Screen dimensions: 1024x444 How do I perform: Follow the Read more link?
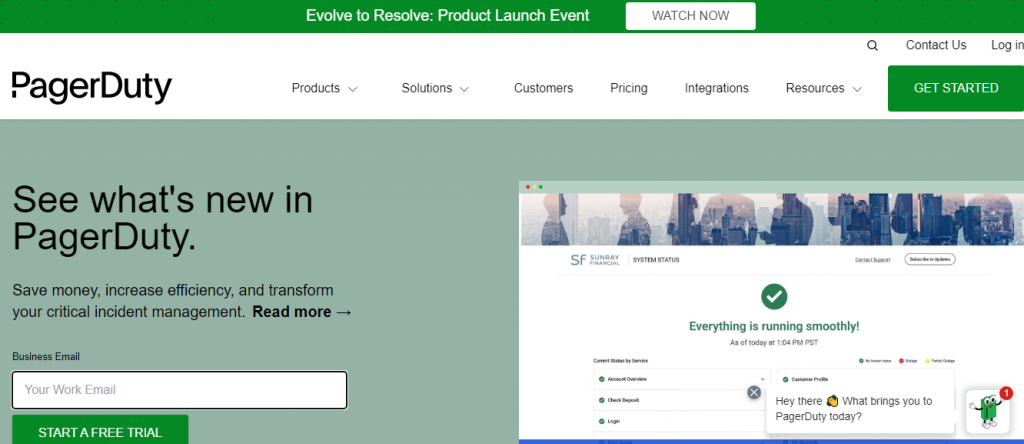click(x=302, y=312)
